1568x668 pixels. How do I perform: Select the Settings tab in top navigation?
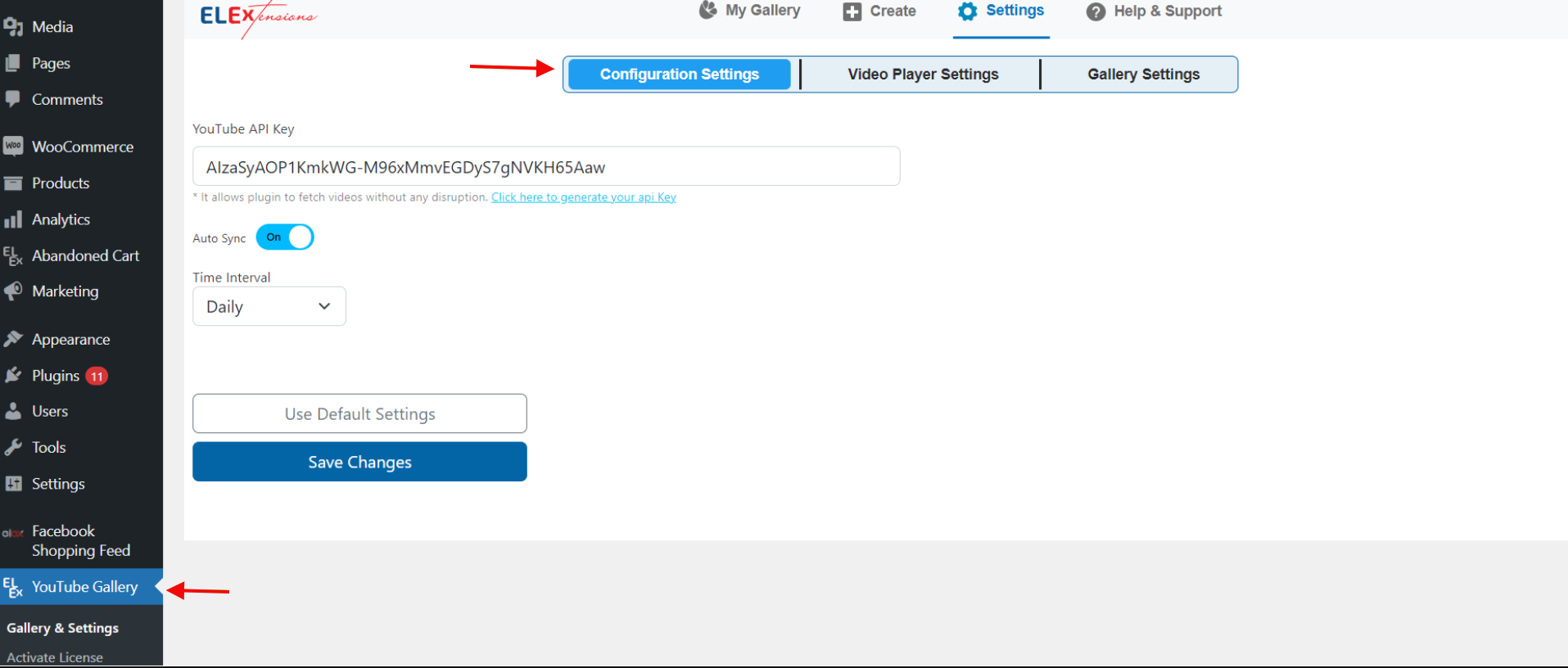(x=1001, y=11)
